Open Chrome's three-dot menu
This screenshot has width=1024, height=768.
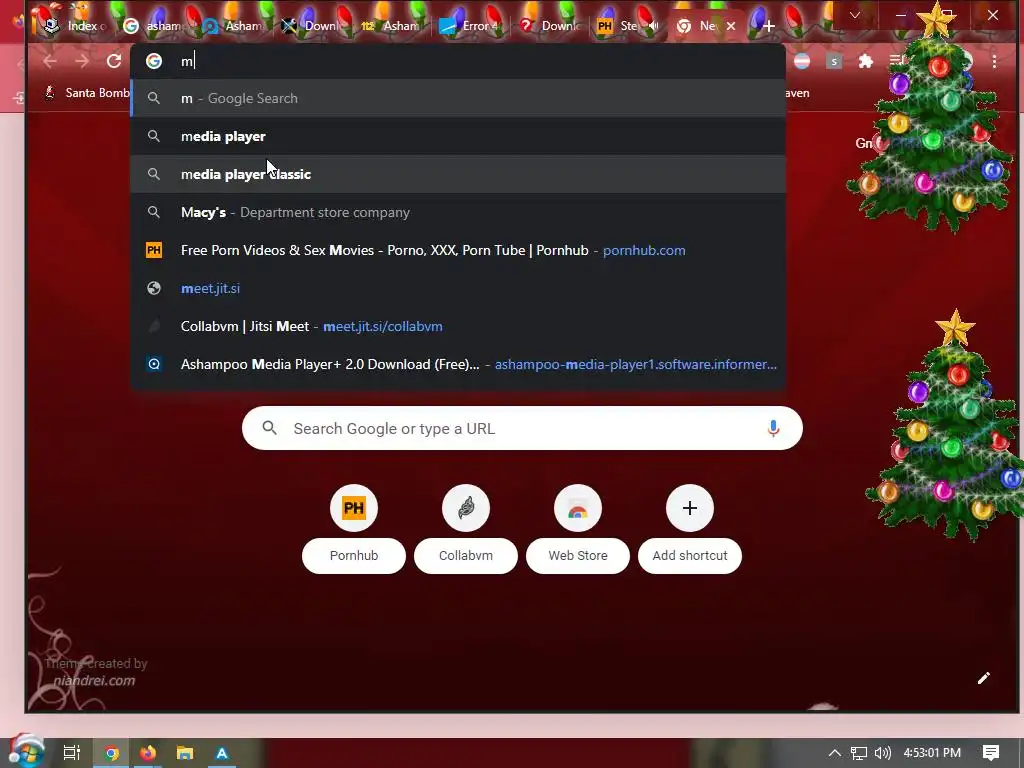tap(994, 61)
